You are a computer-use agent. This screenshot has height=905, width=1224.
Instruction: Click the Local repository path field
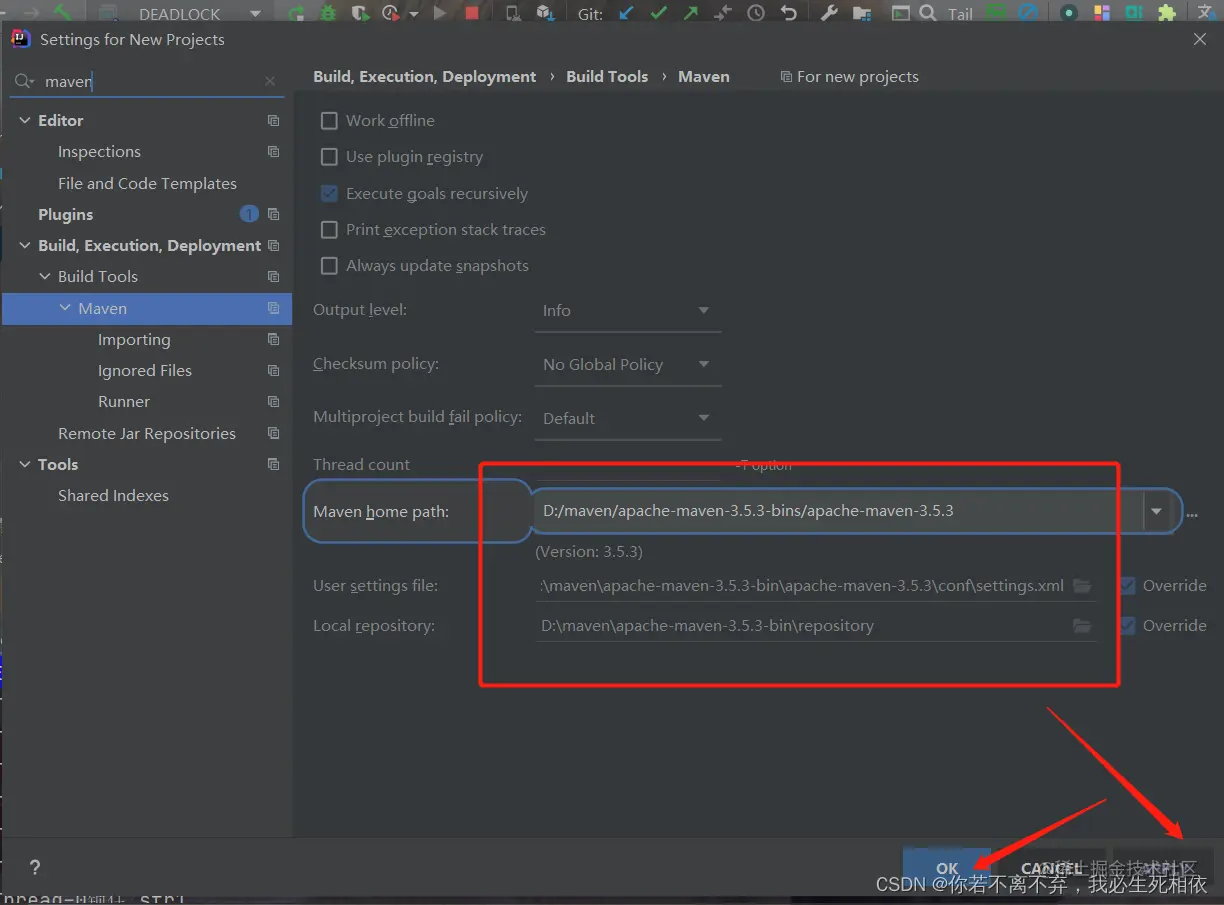802,626
